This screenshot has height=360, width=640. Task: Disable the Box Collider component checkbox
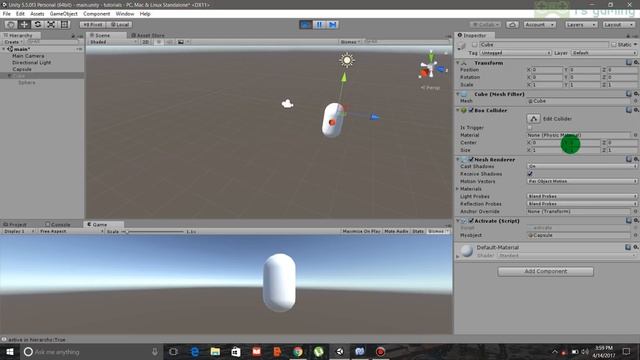click(471, 110)
